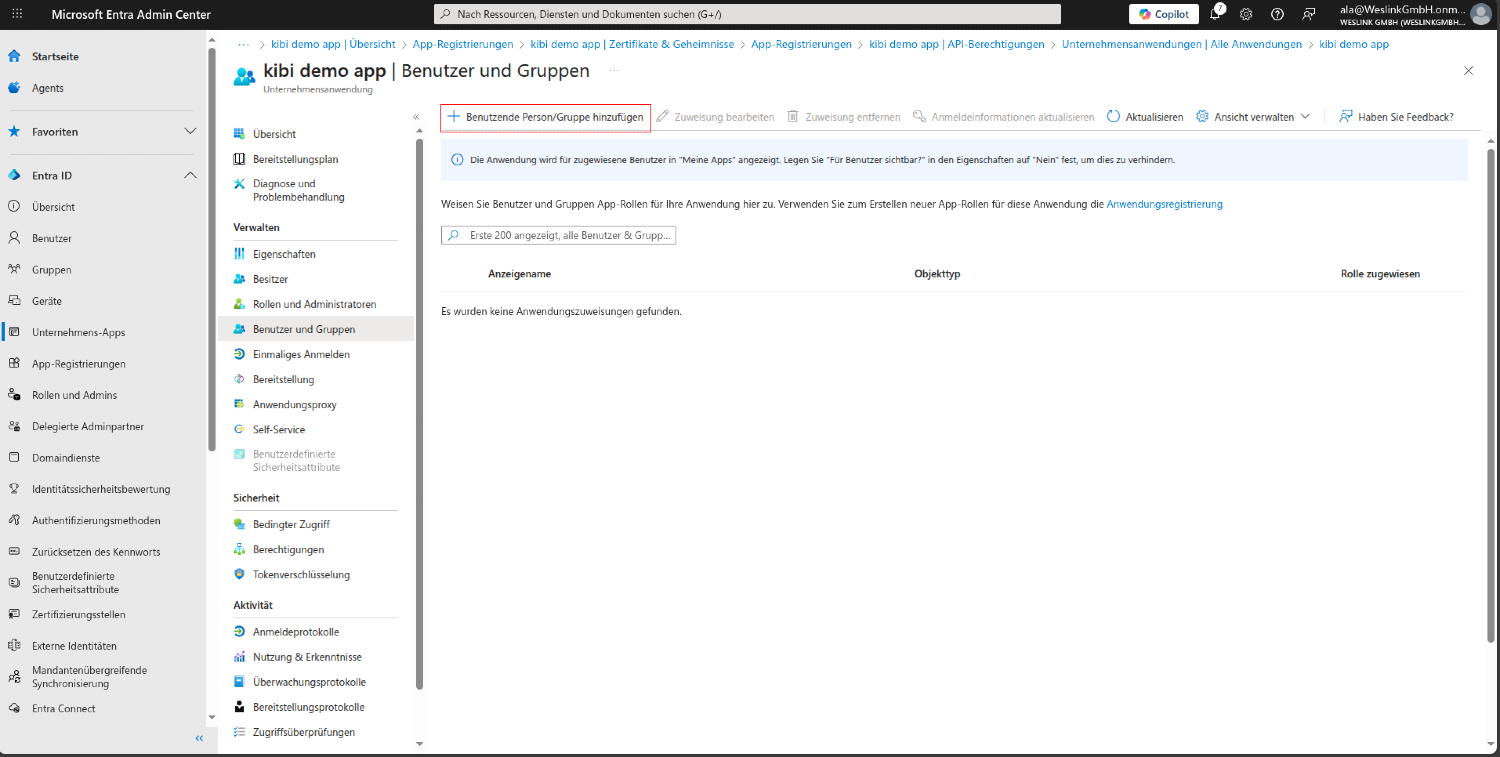
Task: Click the Unternehmensanwendungen | Alle Anwendungen breadcrumb
Action: coord(1182,44)
